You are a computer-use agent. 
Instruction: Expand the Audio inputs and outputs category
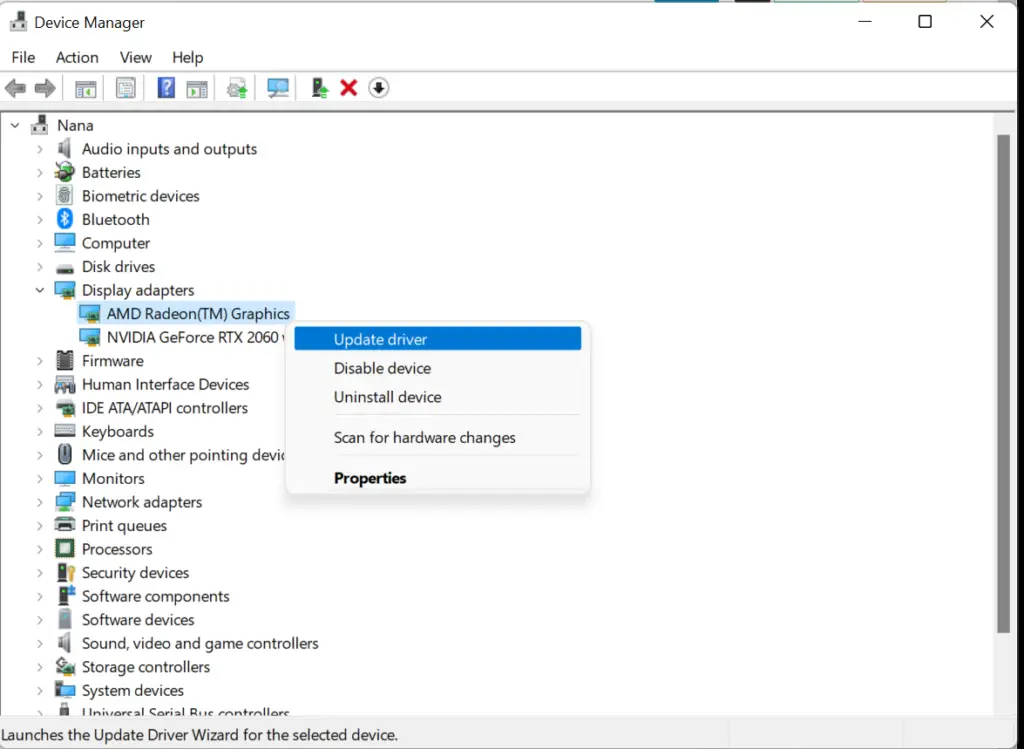40,149
